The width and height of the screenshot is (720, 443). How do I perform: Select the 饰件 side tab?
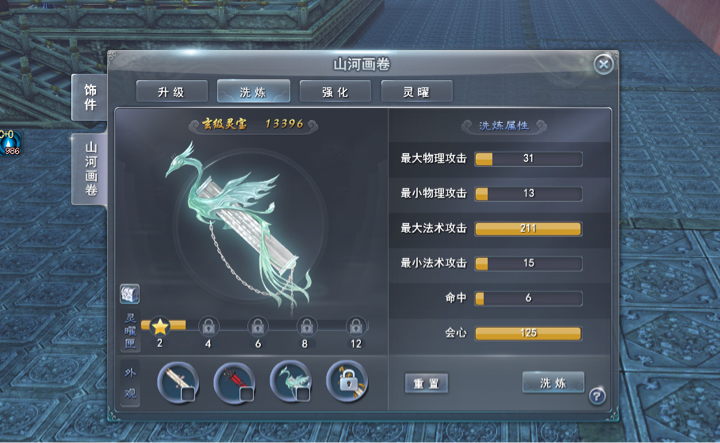(x=90, y=97)
